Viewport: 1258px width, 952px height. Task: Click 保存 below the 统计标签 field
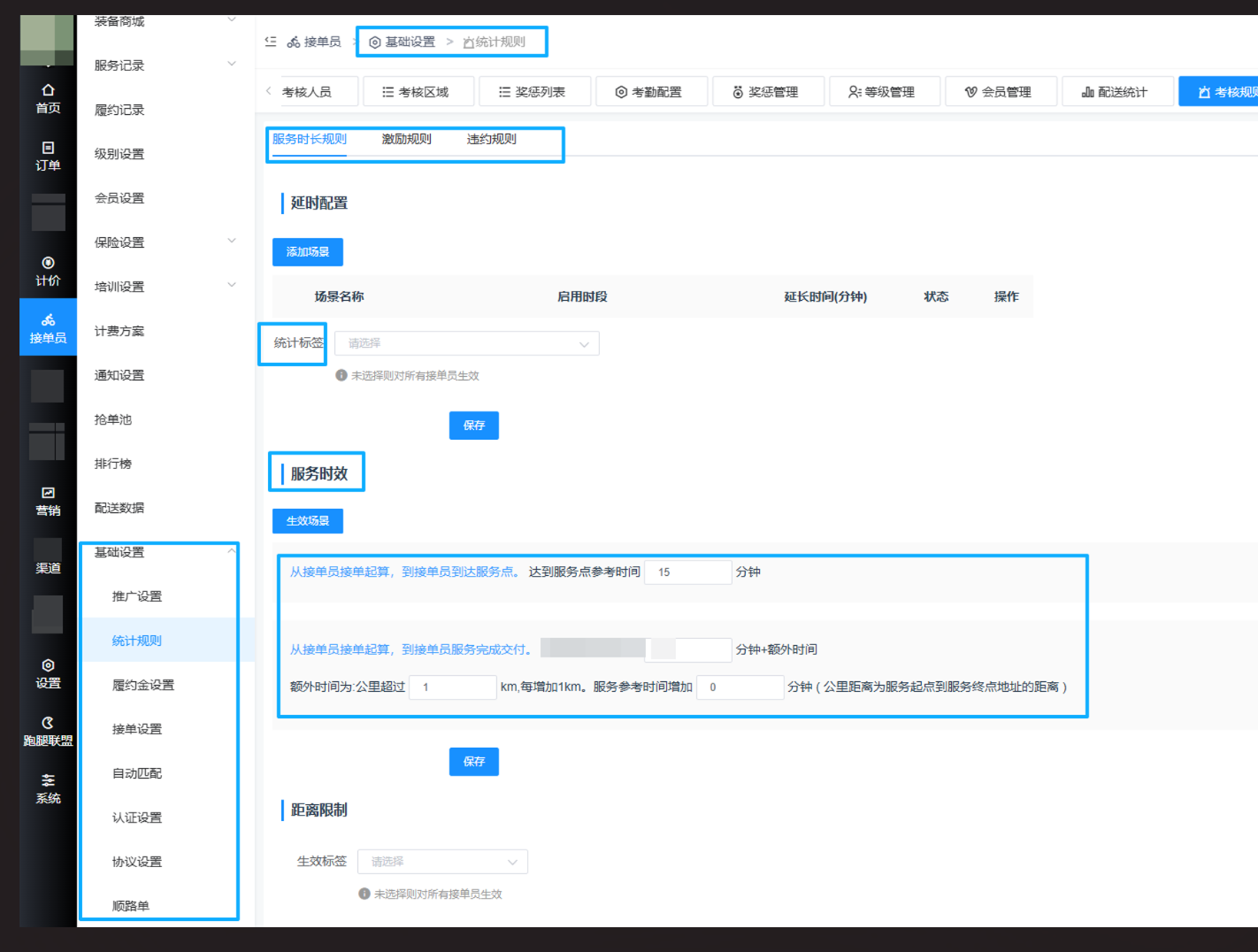pos(474,426)
